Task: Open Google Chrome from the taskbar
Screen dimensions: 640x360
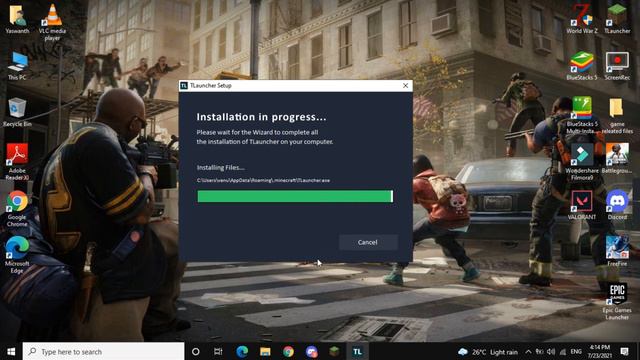Action: tap(288, 351)
